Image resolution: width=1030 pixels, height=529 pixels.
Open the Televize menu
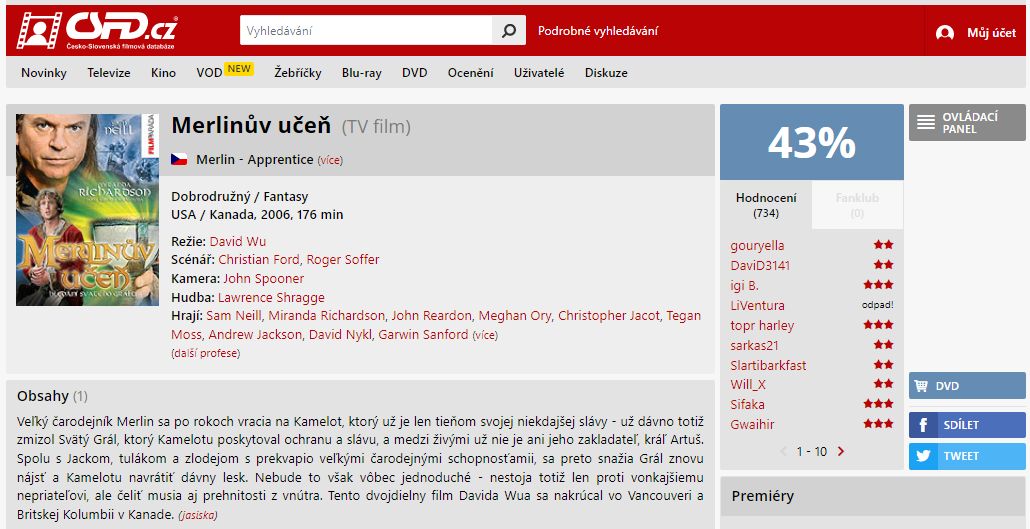pyautogui.click(x=109, y=73)
